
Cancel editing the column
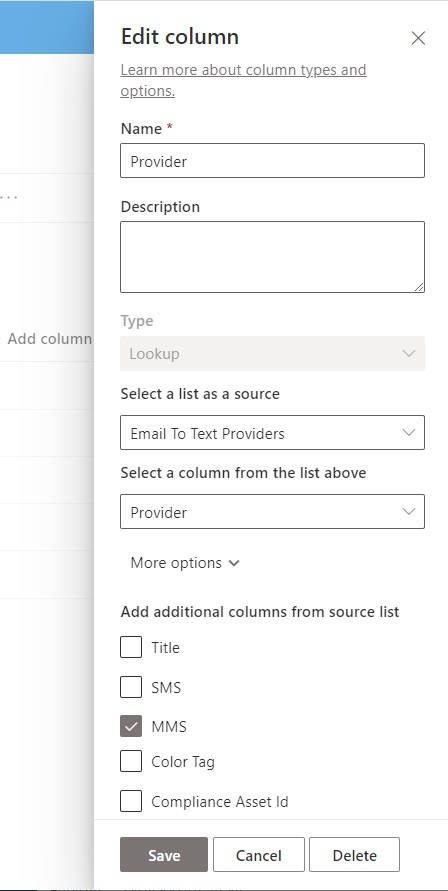(259, 855)
